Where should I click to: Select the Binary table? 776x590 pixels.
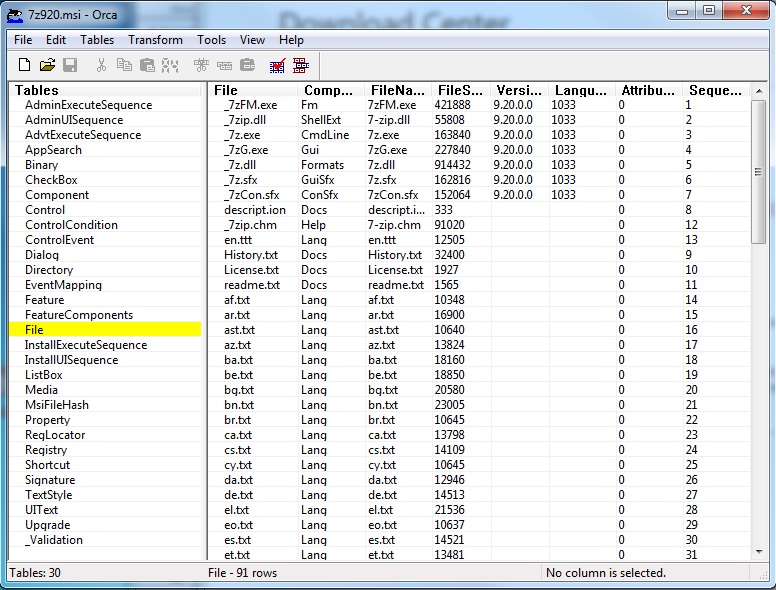(x=42, y=165)
